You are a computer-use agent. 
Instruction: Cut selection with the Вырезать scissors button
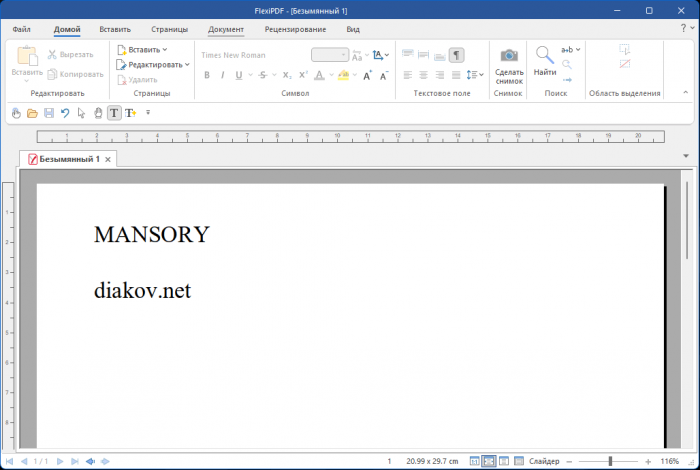click(71, 54)
